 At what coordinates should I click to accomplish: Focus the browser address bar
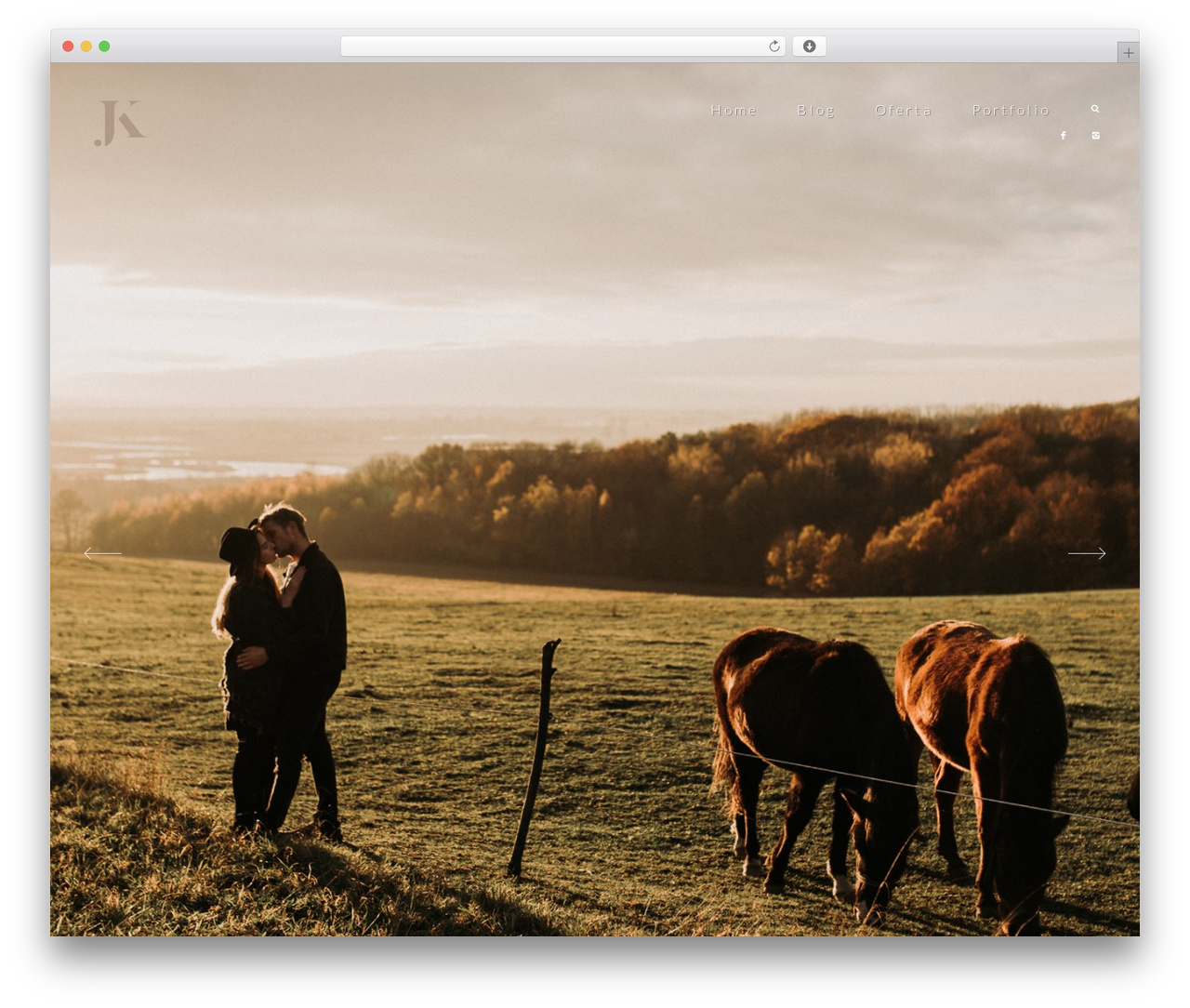tap(562, 46)
